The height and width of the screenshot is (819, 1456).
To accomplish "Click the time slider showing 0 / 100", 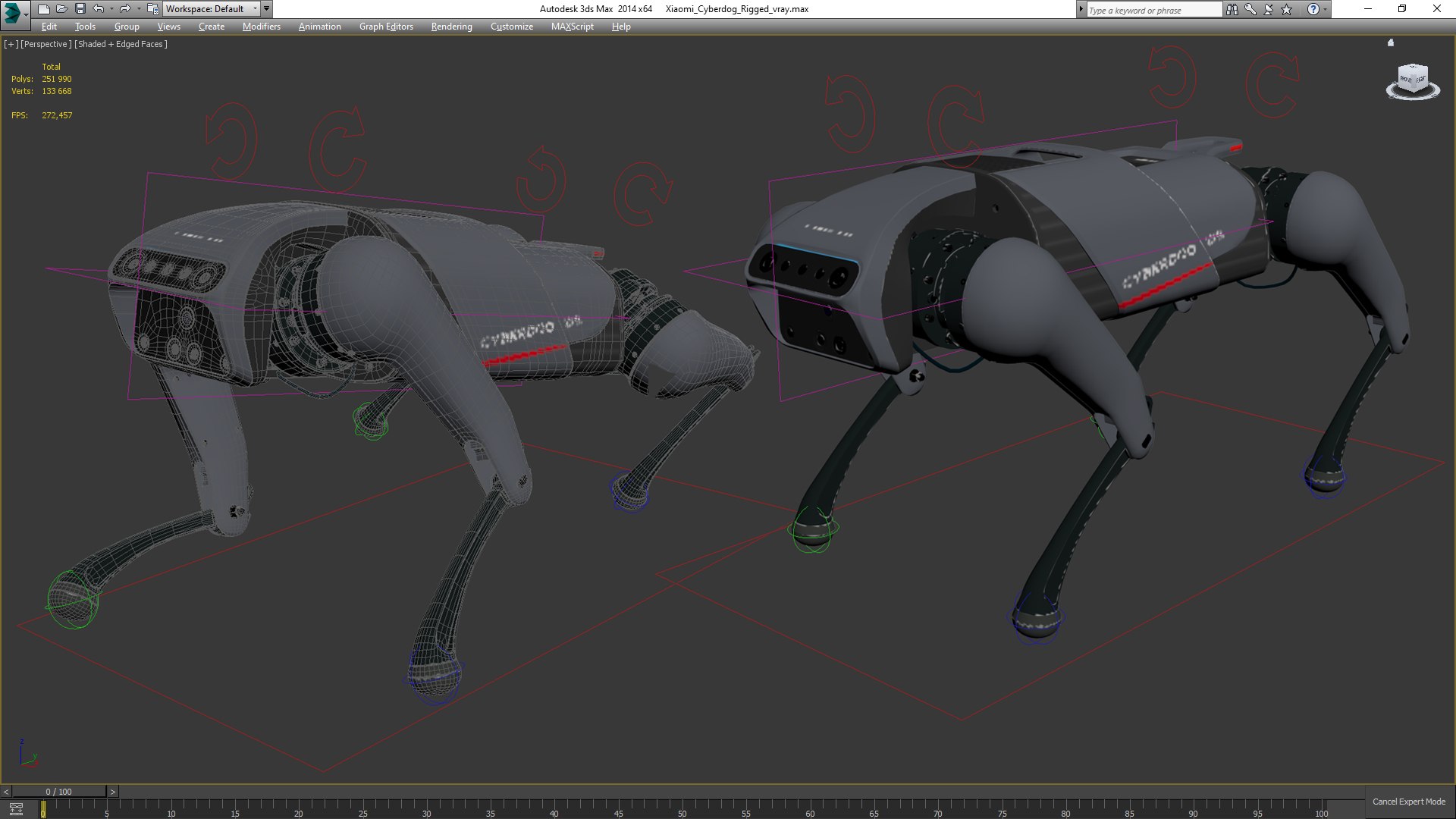I will (x=59, y=792).
